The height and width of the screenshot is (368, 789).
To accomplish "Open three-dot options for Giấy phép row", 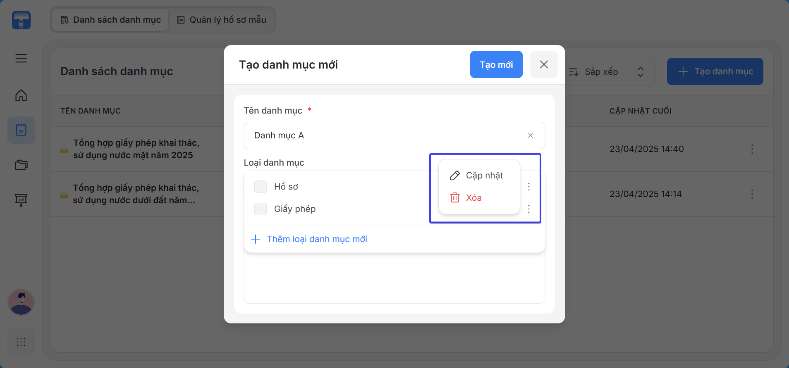I will (528, 209).
